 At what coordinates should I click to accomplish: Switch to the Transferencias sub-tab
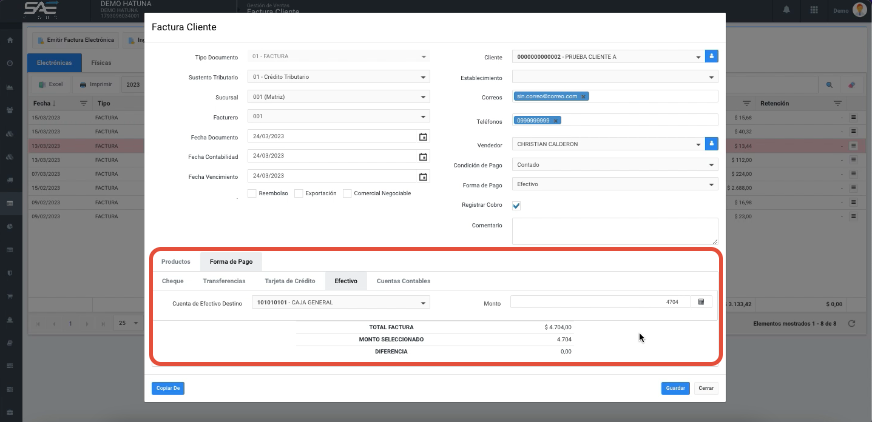224,281
